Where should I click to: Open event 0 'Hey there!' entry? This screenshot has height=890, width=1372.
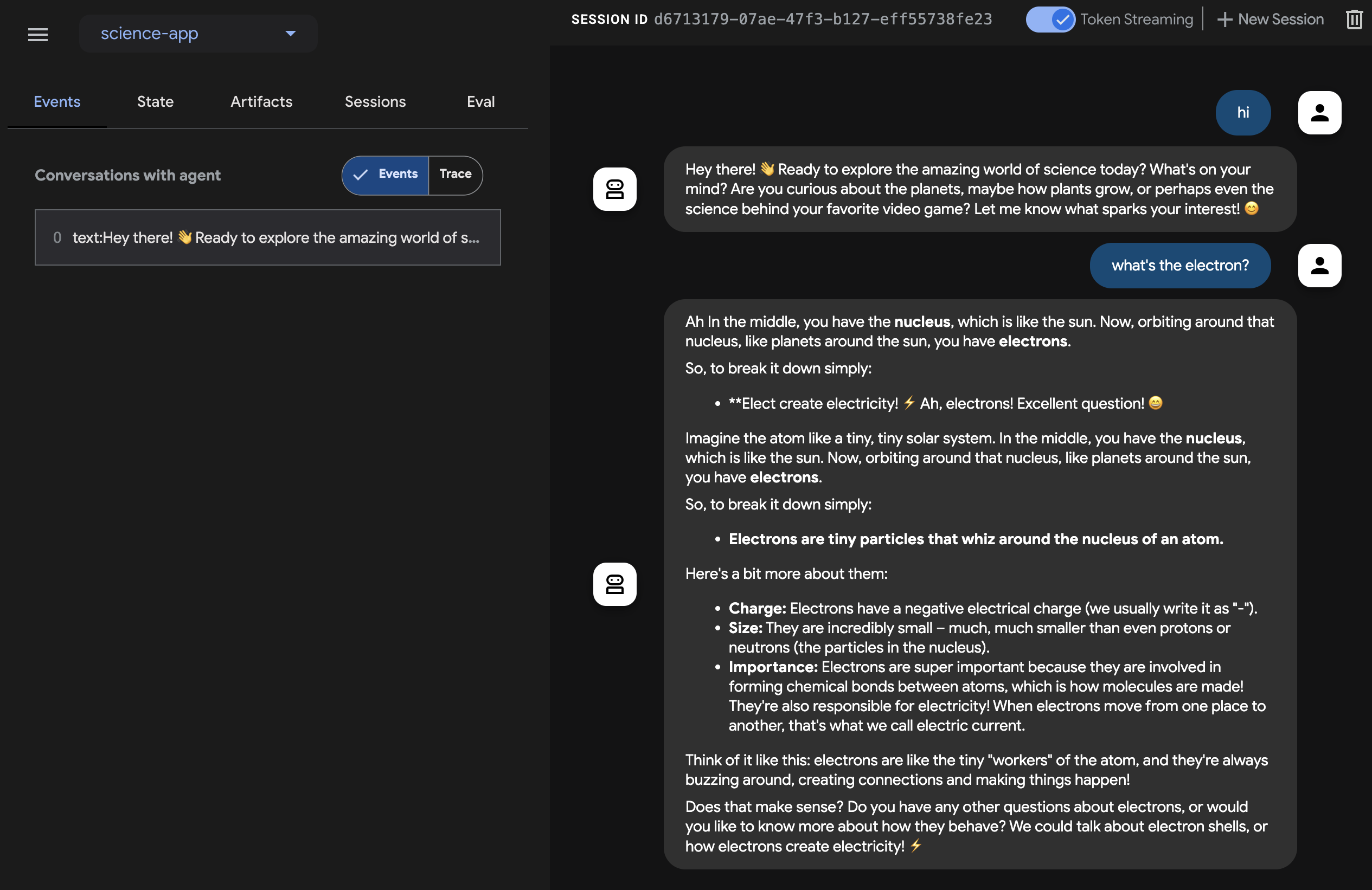(x=267, y=237)
